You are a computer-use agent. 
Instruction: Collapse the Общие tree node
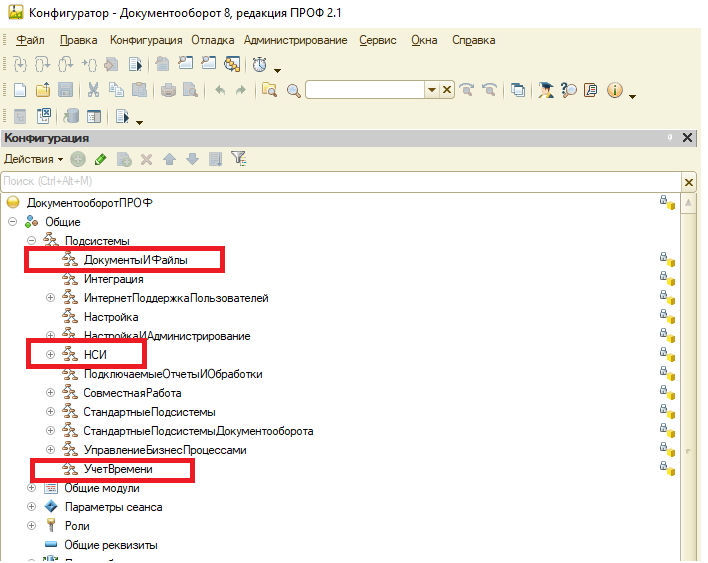(13, 222)
